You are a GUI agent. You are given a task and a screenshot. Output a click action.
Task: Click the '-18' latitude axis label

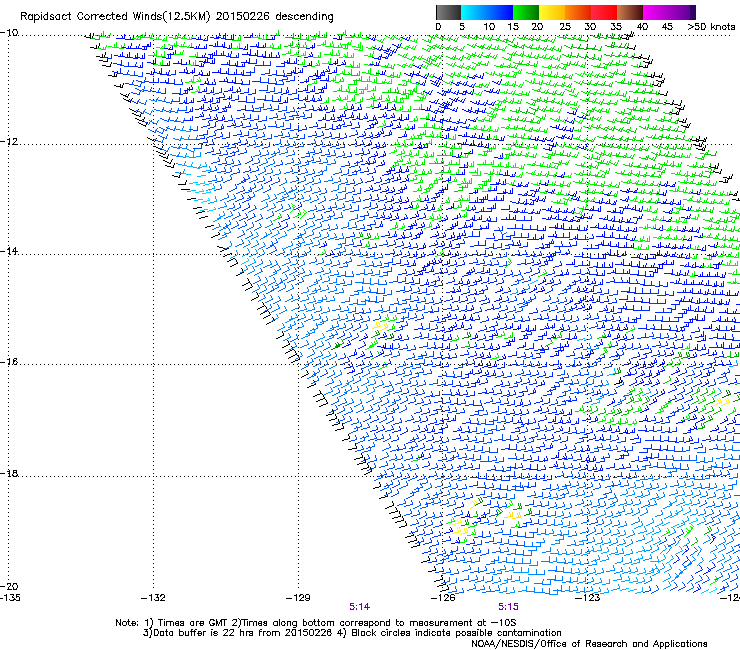pos(9,473)
